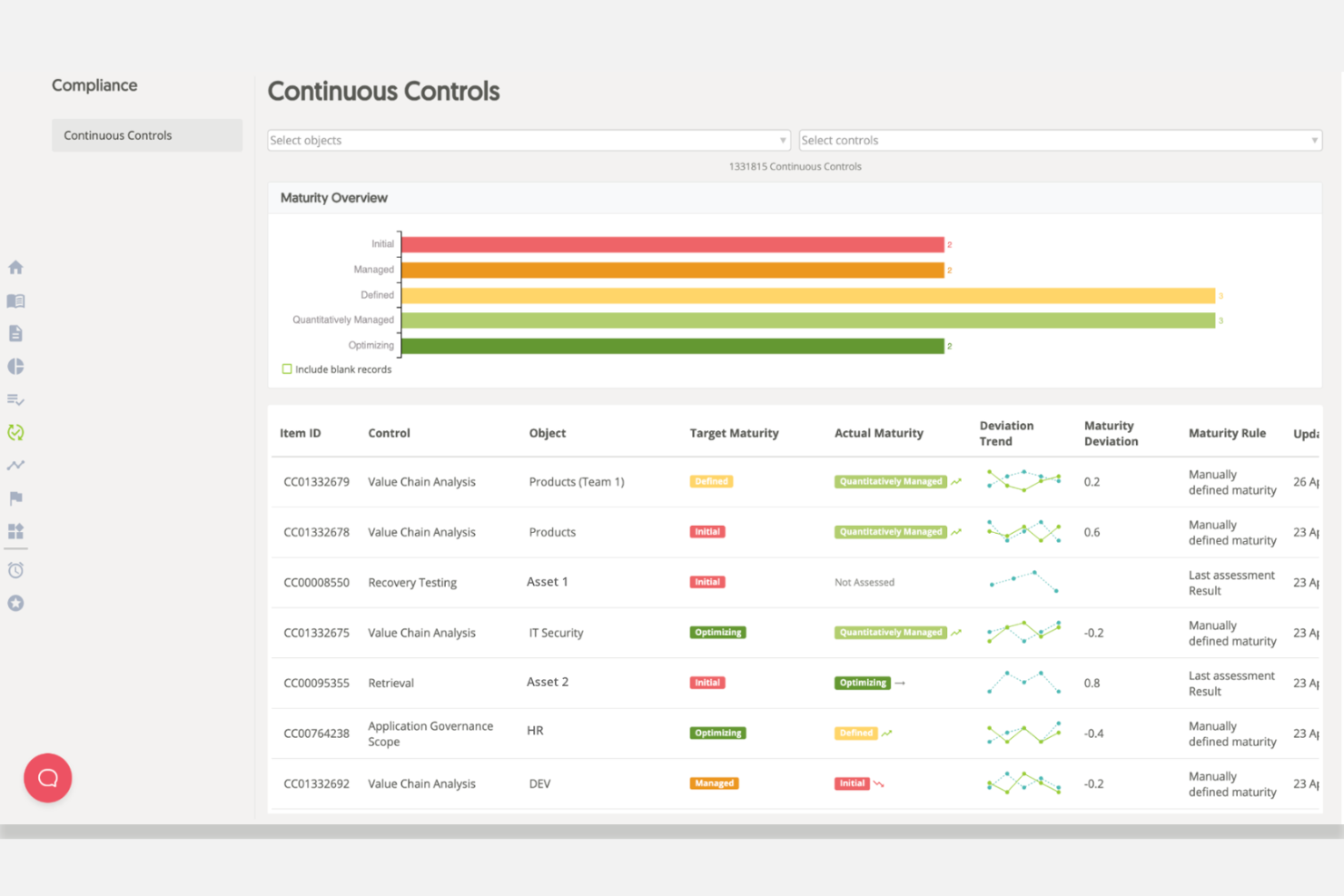This screenshot has height=896, width=1344.
Task: Click the checklist icon in sidebar
Action: click(x=15, y=399)
